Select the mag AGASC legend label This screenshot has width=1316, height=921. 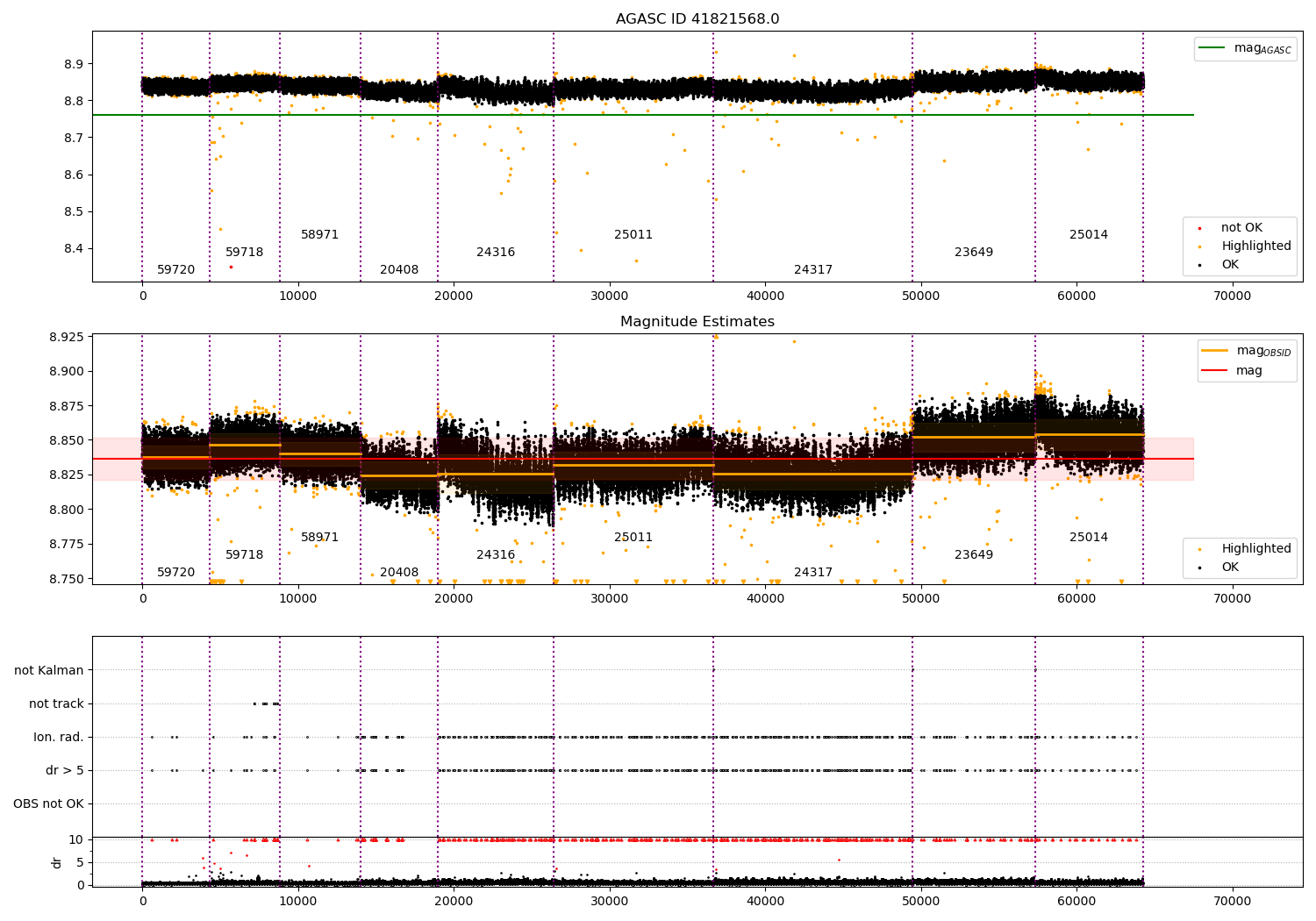[x=1262, y=48]
